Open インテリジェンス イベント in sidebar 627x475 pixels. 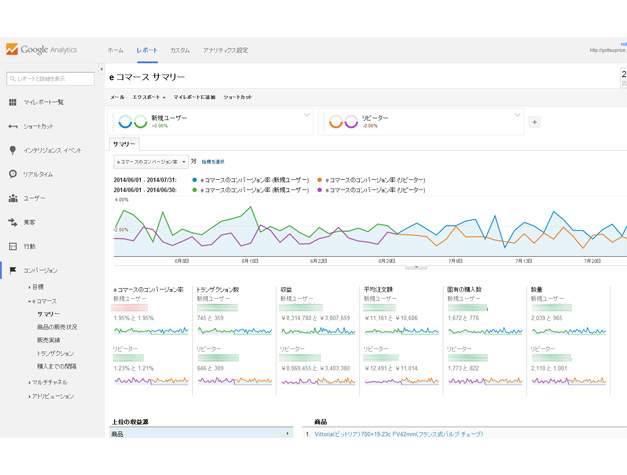[x=52, y=150]
